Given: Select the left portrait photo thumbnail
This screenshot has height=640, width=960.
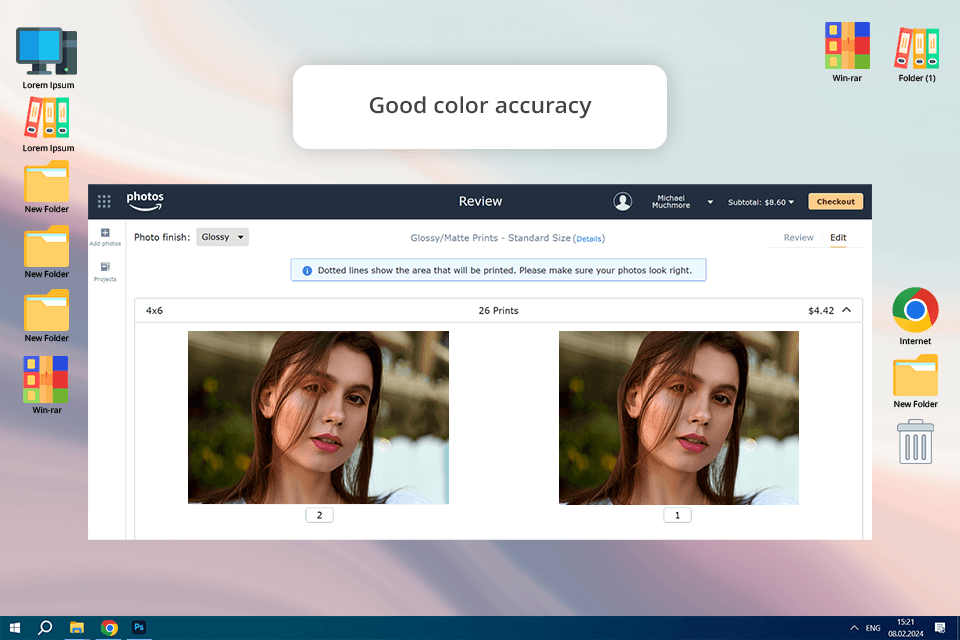Looking at the screenshot, I should (318, 417).
